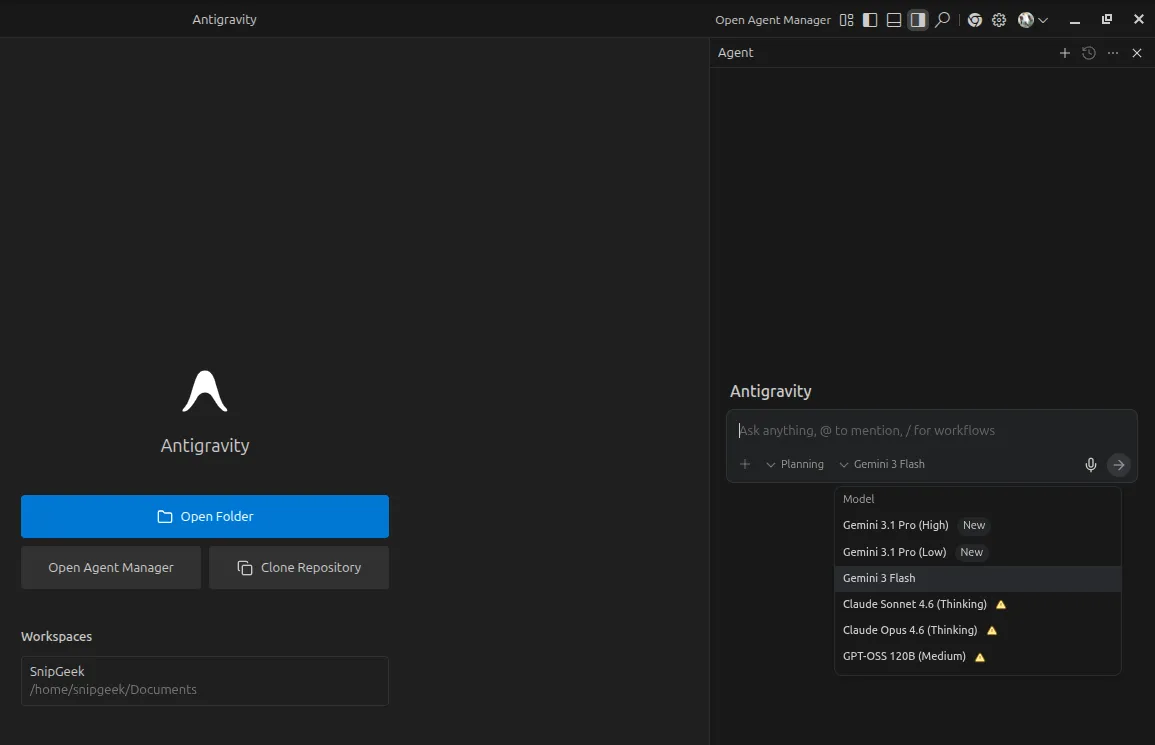Restore down the Antigravity window

tap(1106, 20)
